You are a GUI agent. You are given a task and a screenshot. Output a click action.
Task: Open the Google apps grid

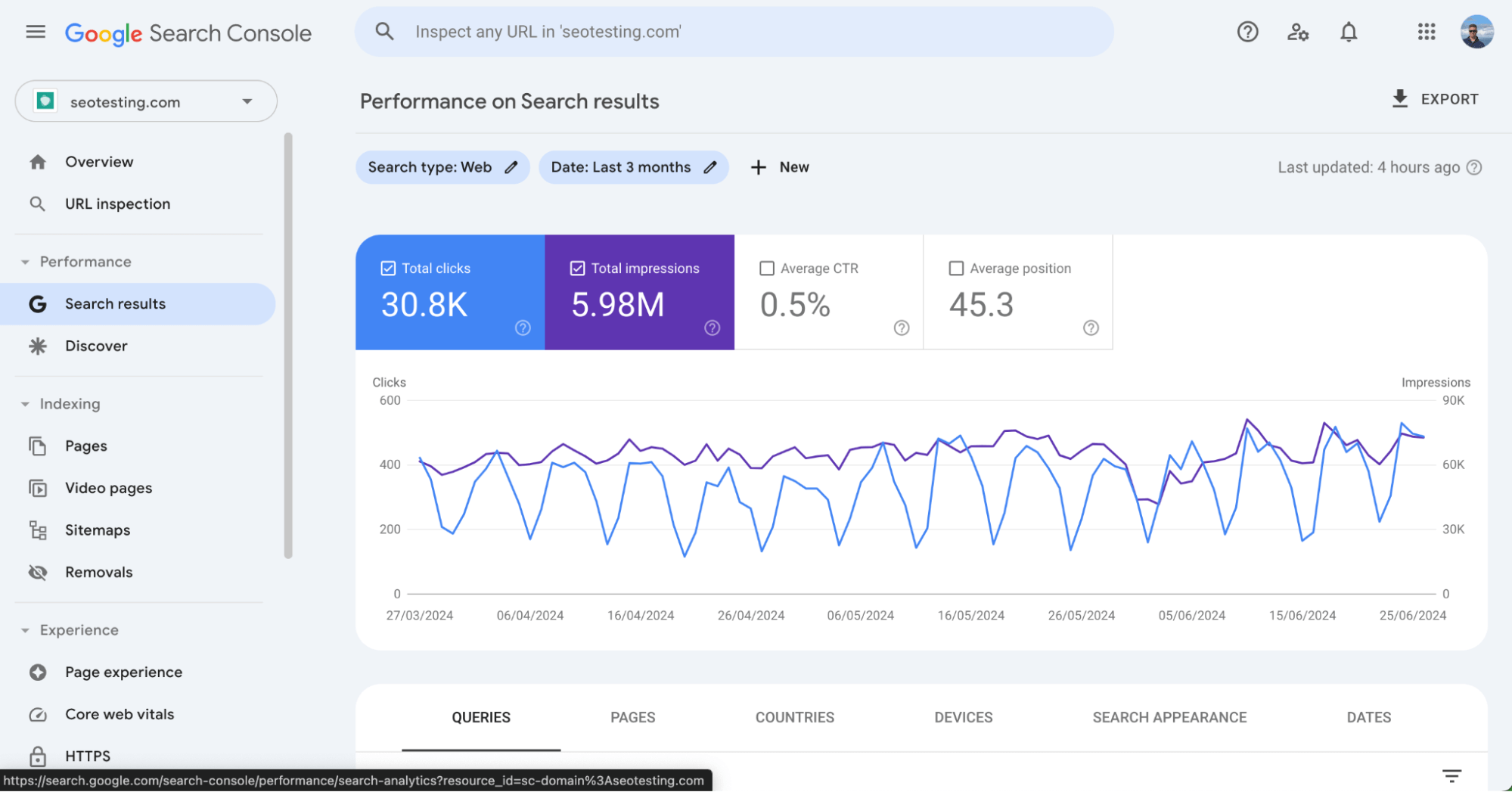click(1427, 32)
